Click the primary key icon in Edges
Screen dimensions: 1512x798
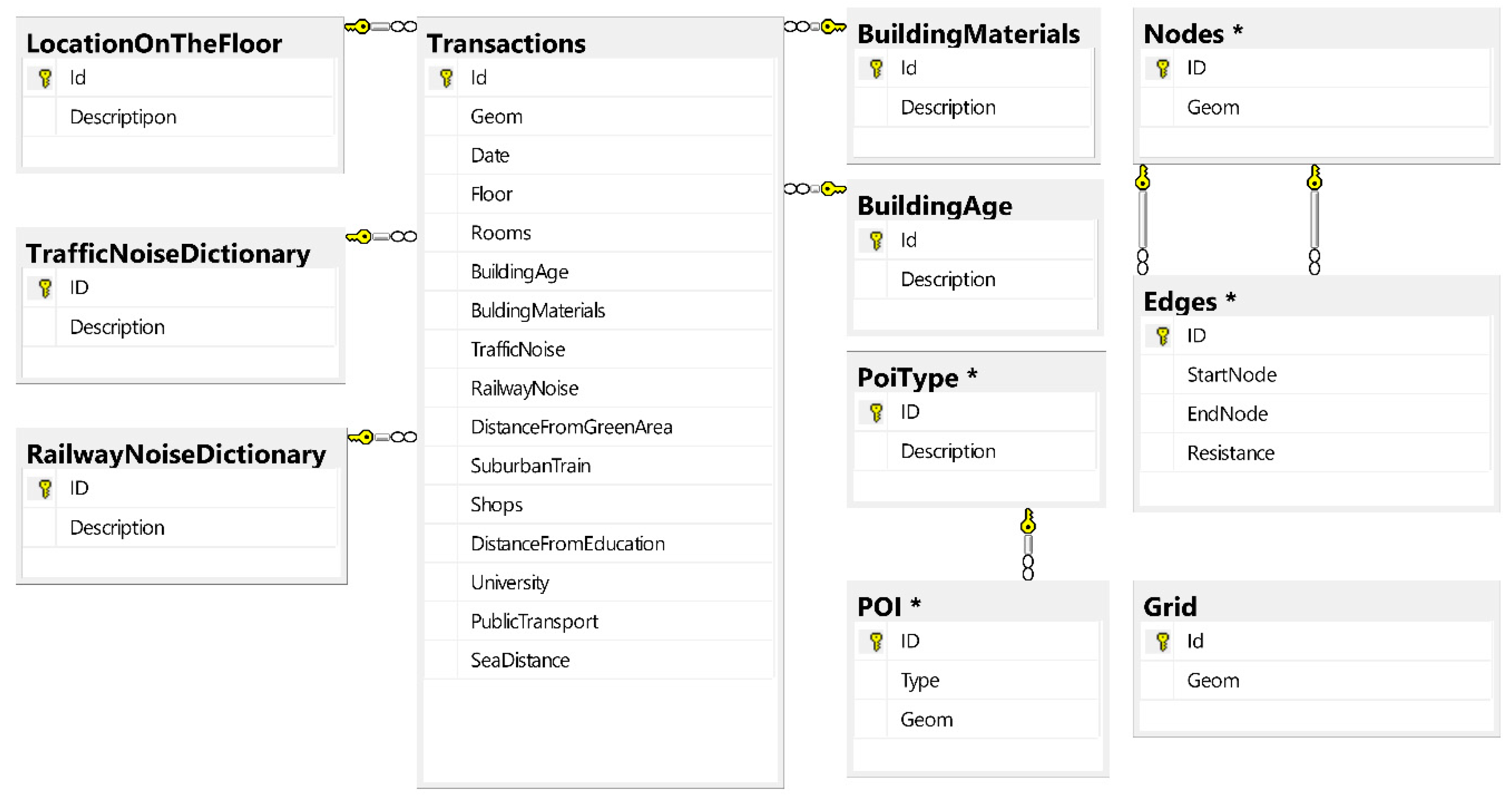point(1162,336)
